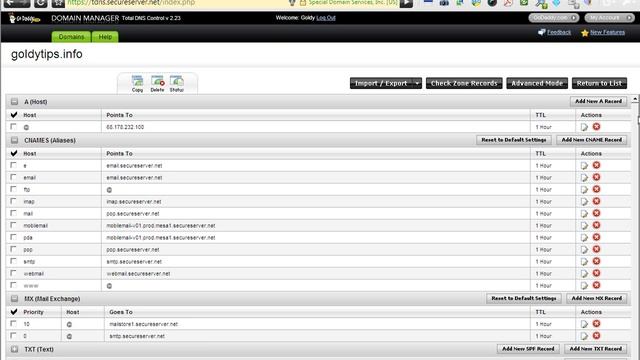Tick the checkbox for MX priority 10 row

coord(13,323)
